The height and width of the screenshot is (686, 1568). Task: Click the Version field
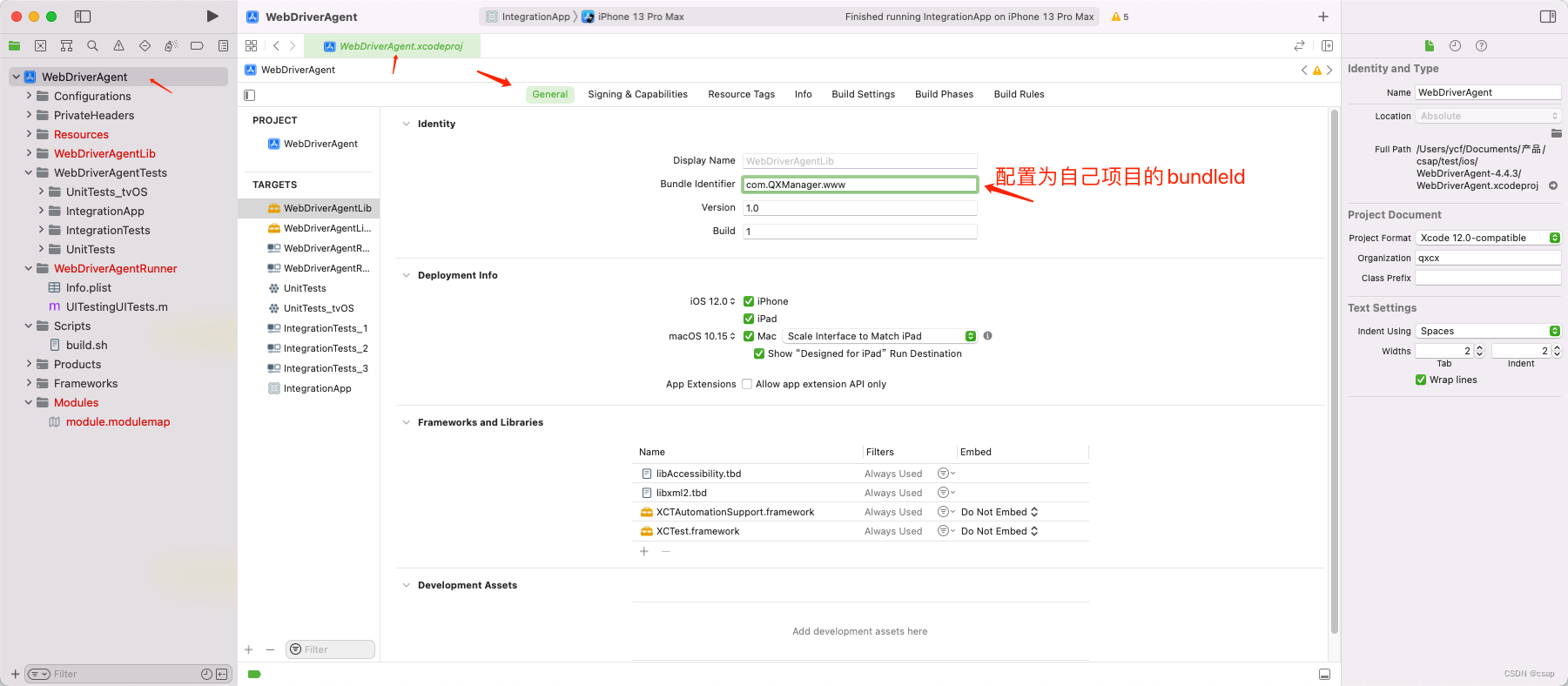[x=859, y=208]
